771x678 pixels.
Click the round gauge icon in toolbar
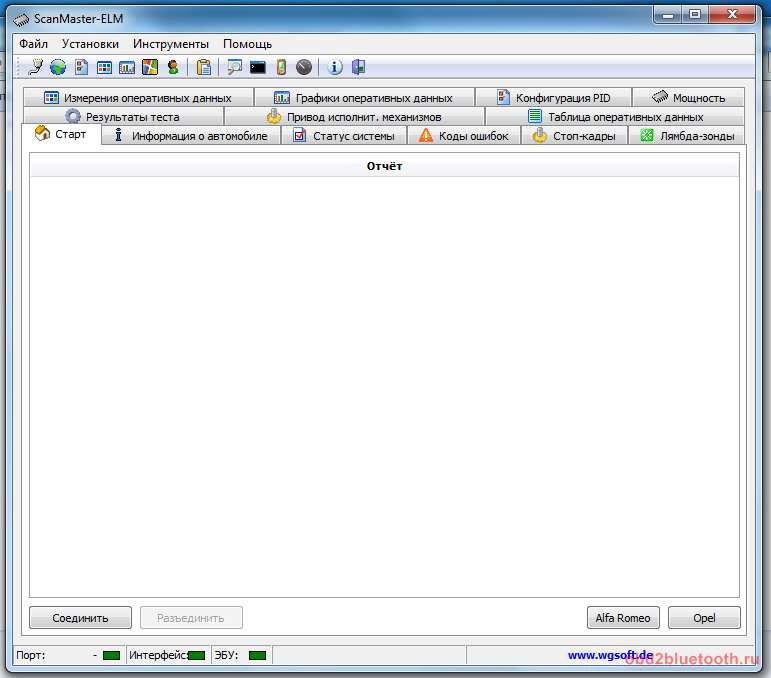(304, 68)
